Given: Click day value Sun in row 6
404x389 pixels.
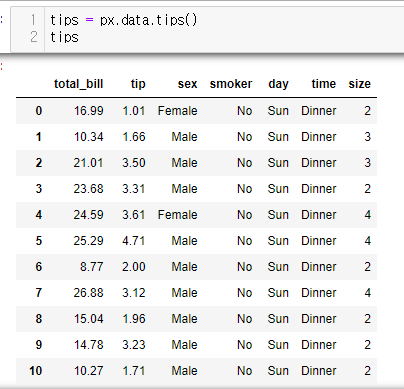Looking at the screenshot, I should [278, 267].
